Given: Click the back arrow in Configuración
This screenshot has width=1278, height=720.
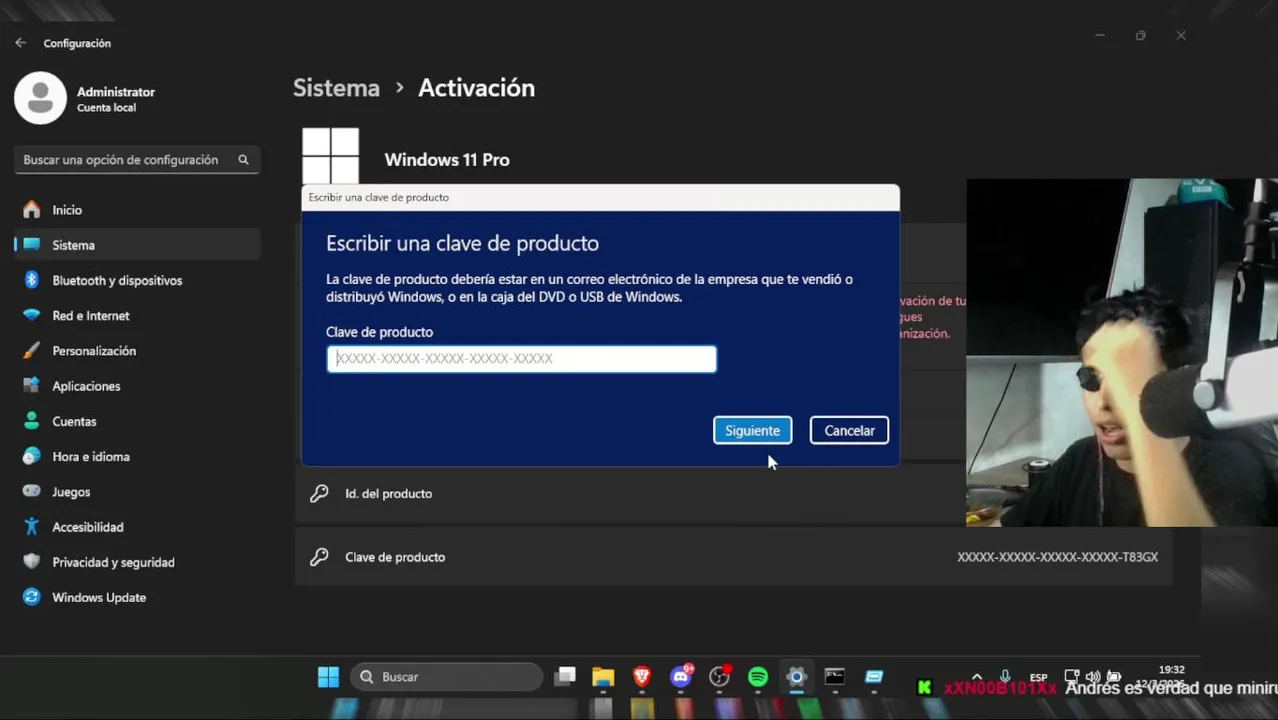Looking at the screenshot, I should [x=20, y=43].
